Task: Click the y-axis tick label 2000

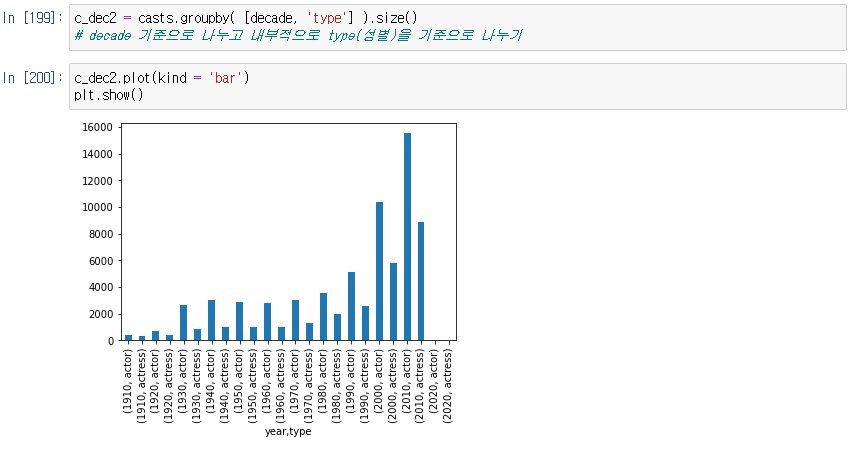Action: [100, 314]
